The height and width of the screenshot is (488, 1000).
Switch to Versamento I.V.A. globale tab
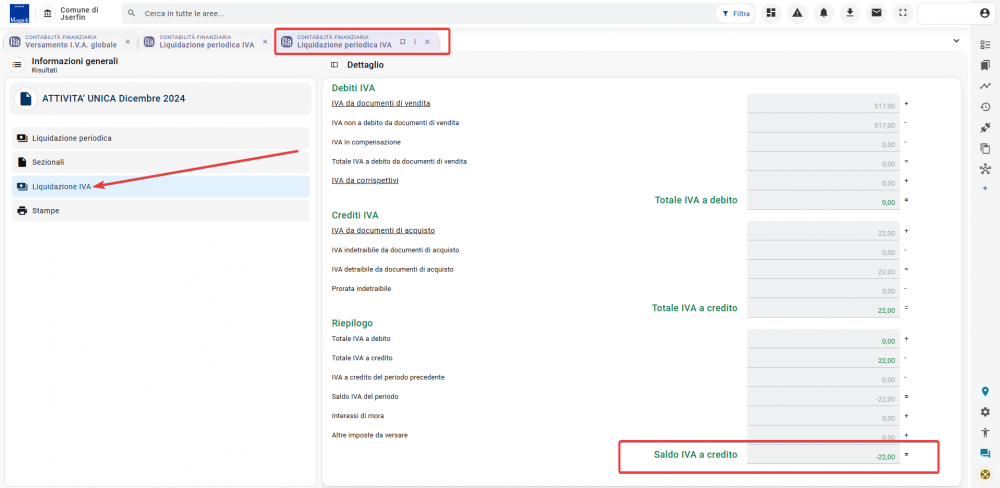pyautogui.click(x=71, y=41)
